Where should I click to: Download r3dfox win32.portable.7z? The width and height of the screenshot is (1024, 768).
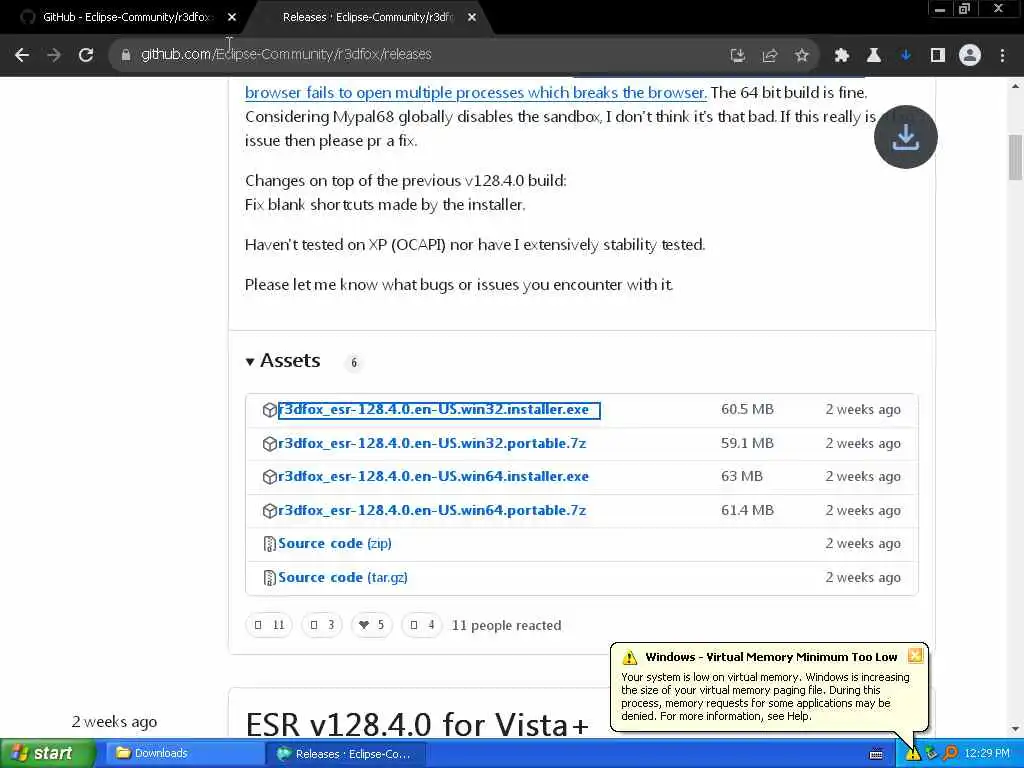tap(432, 443)
